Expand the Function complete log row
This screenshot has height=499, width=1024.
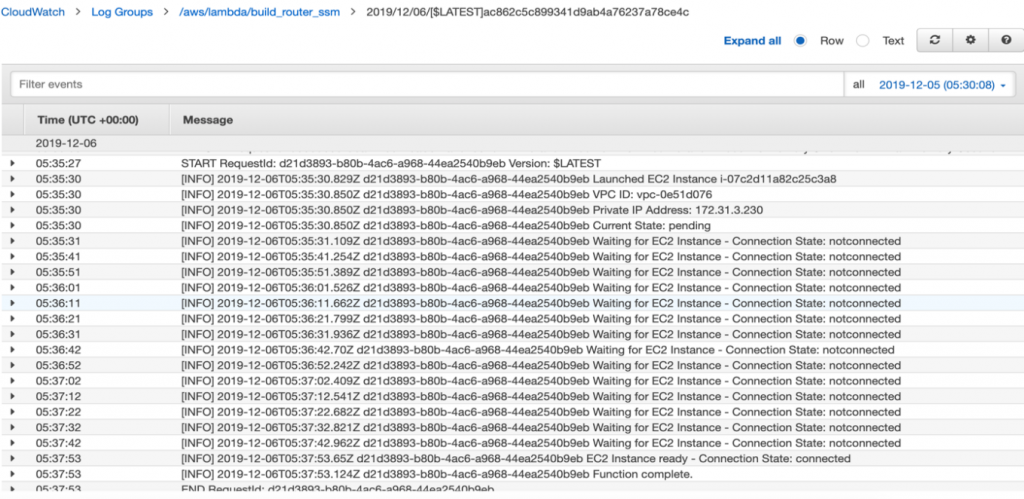click(x=12, y=474)
